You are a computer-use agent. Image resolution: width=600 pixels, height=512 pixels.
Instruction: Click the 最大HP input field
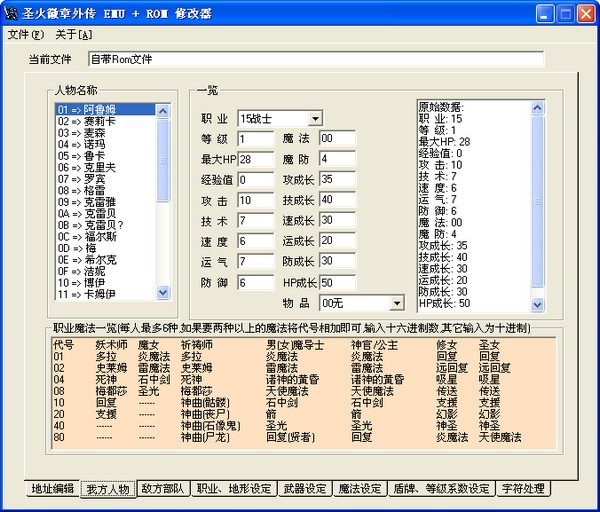[256, 159]
